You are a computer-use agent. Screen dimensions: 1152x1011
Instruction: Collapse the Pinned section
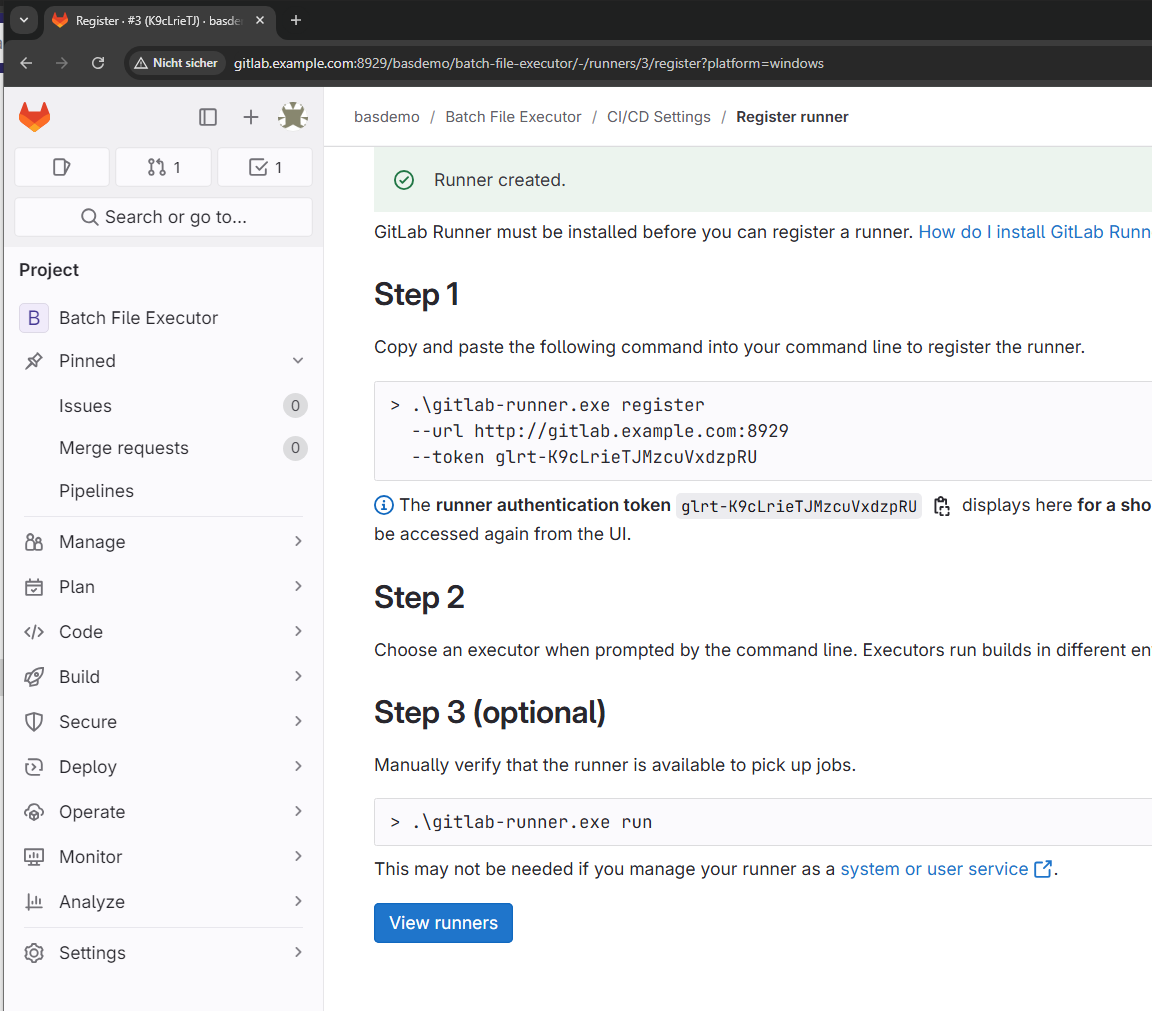[x=297, y=361]
